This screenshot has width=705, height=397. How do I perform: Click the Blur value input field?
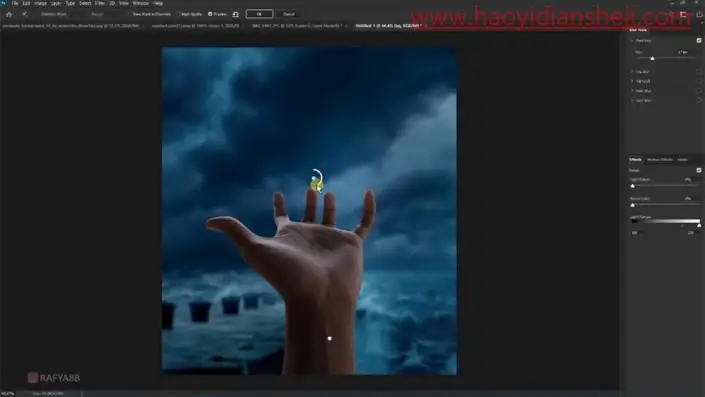click(685, 52)
